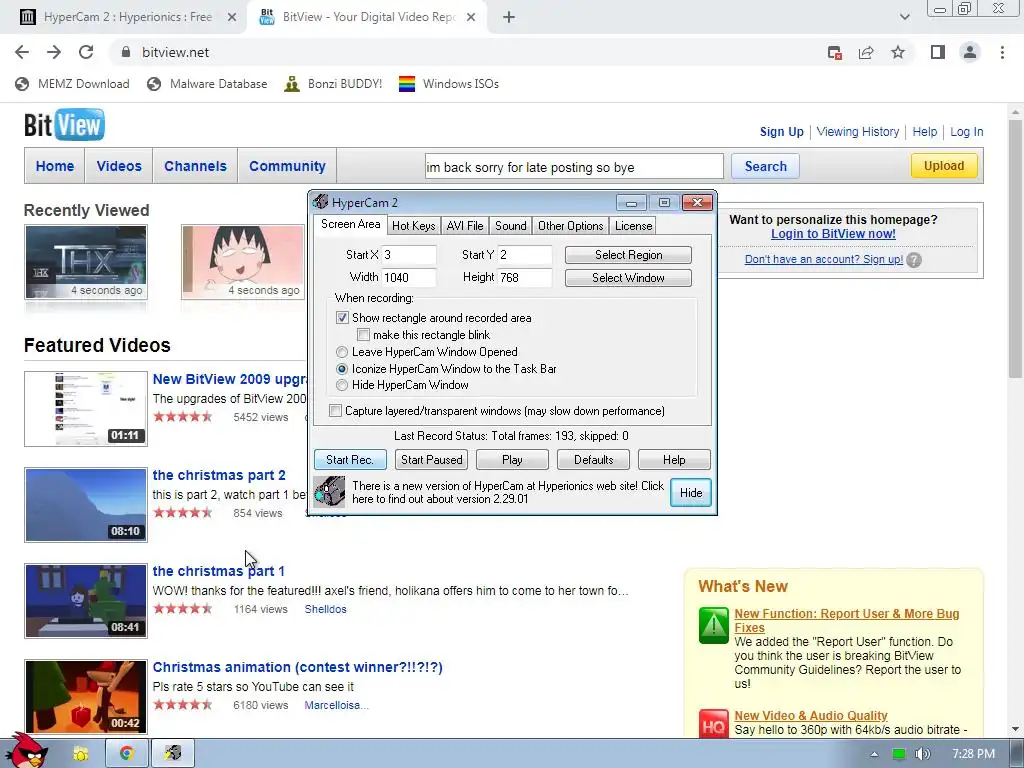Screen dimensions: 1024x768
Task: Click the Start X field
Action: pyautogui.click(x=409, y=255)
